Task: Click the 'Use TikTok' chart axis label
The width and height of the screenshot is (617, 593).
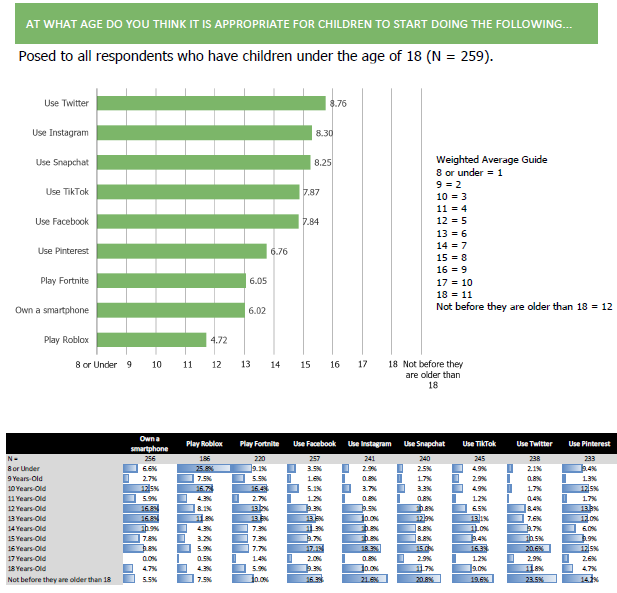Action: pos(67,192)
